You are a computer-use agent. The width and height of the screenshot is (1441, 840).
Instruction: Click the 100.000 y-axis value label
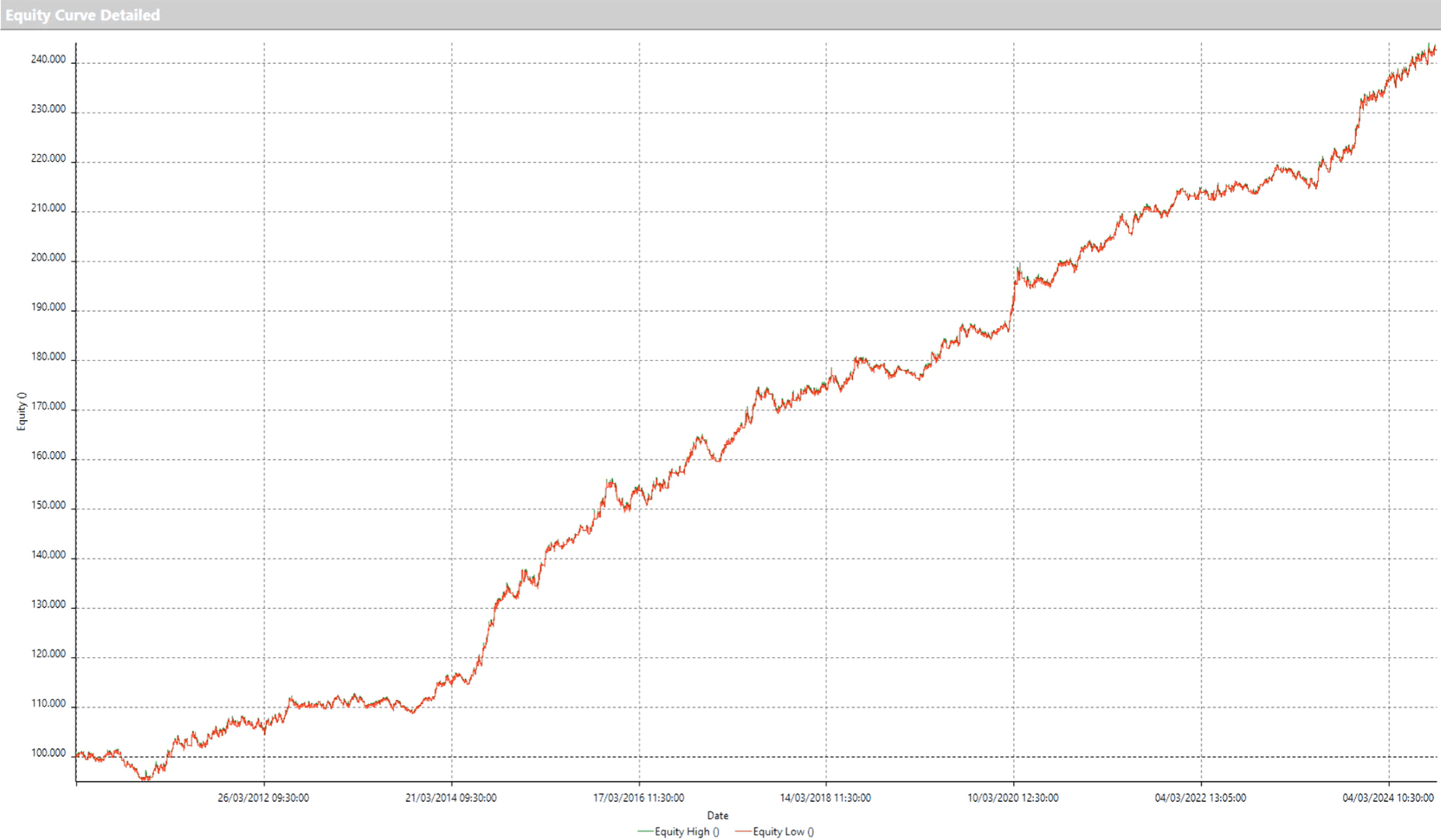(48, 753)
